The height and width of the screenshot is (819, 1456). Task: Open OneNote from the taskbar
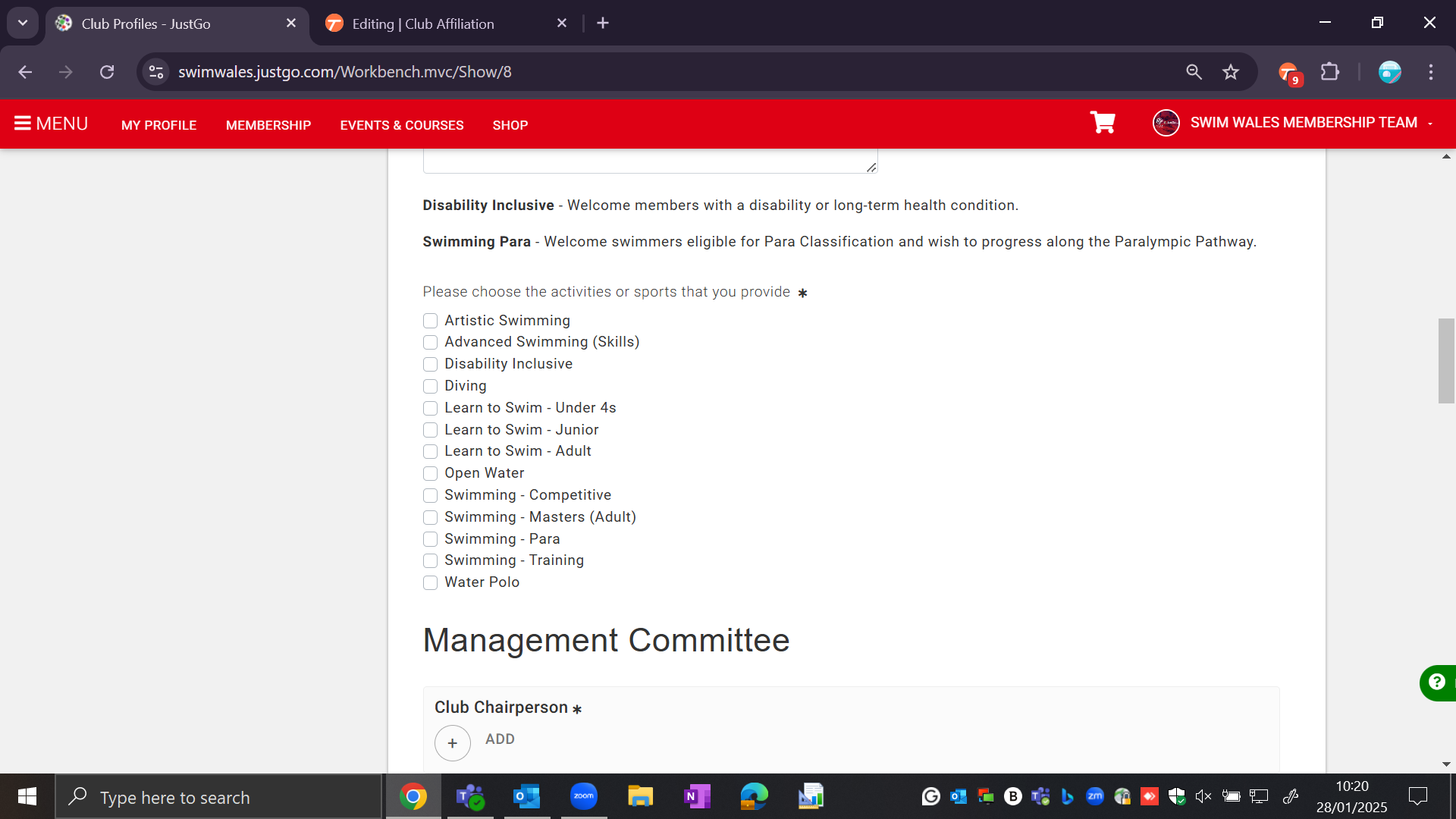(697, 796)
